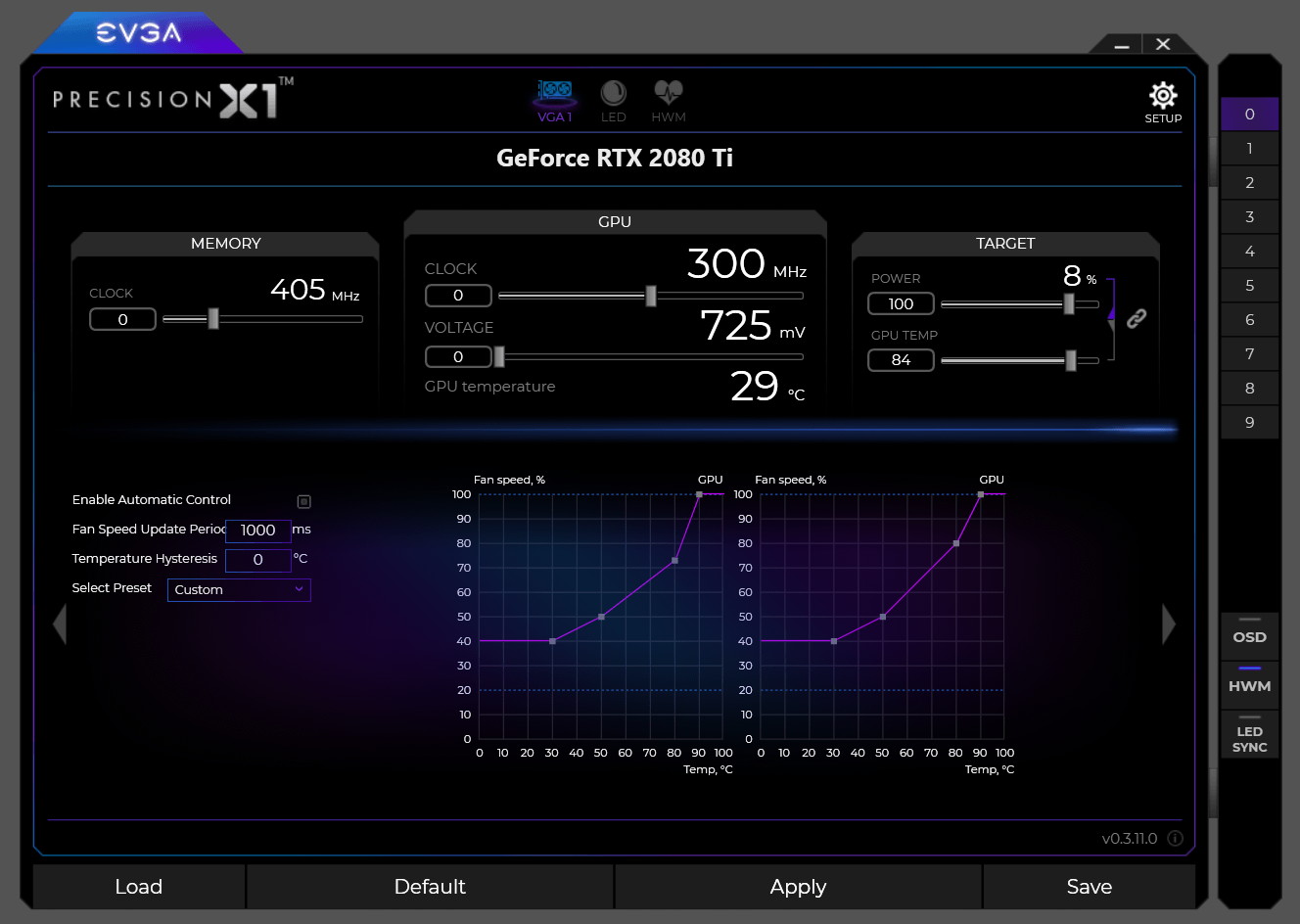Image resolution: width=1300 pixels, height=924 pixels.
Task: Click right fan curve point at 50%
Action: click(883, 617)
